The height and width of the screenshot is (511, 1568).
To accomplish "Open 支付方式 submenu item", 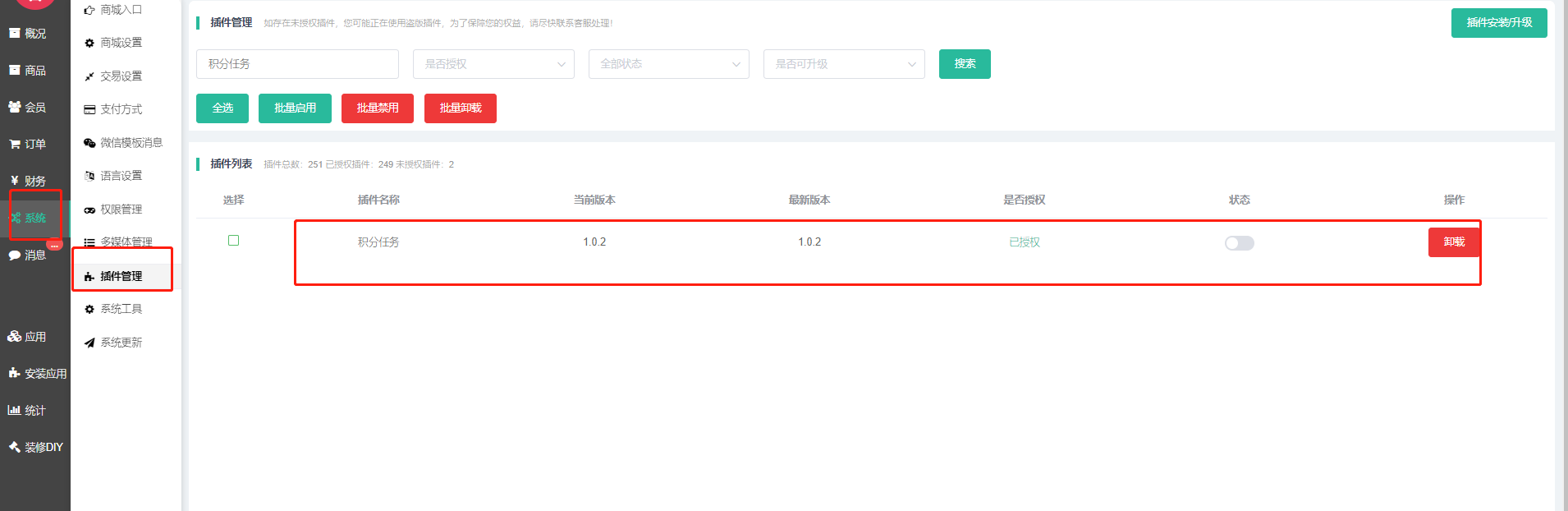I will point(121,109).
